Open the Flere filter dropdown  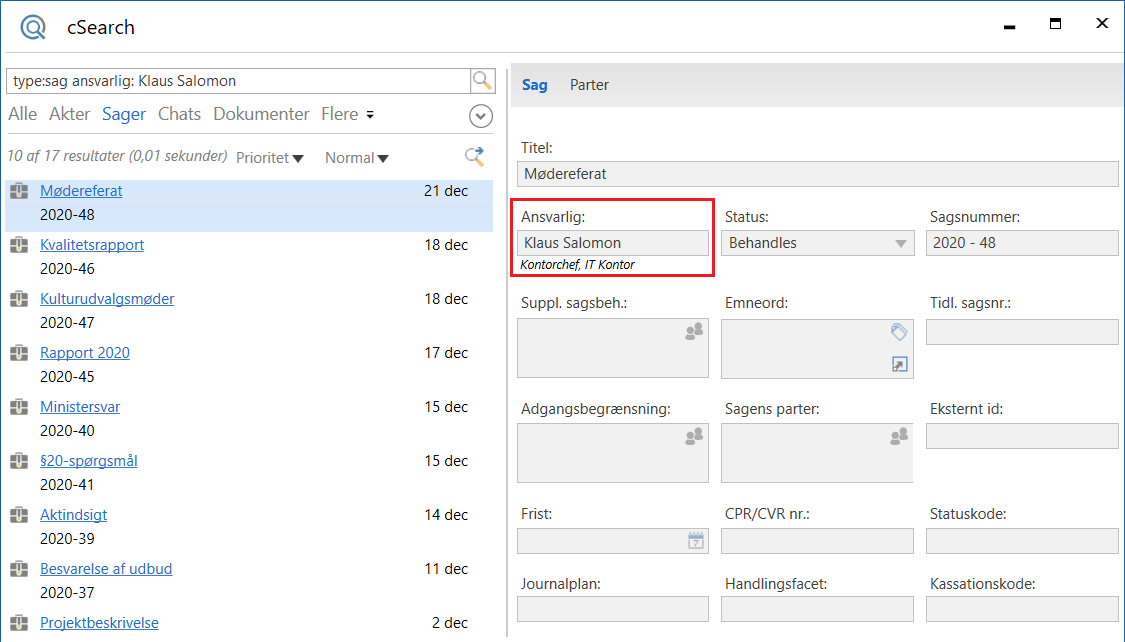347,115
